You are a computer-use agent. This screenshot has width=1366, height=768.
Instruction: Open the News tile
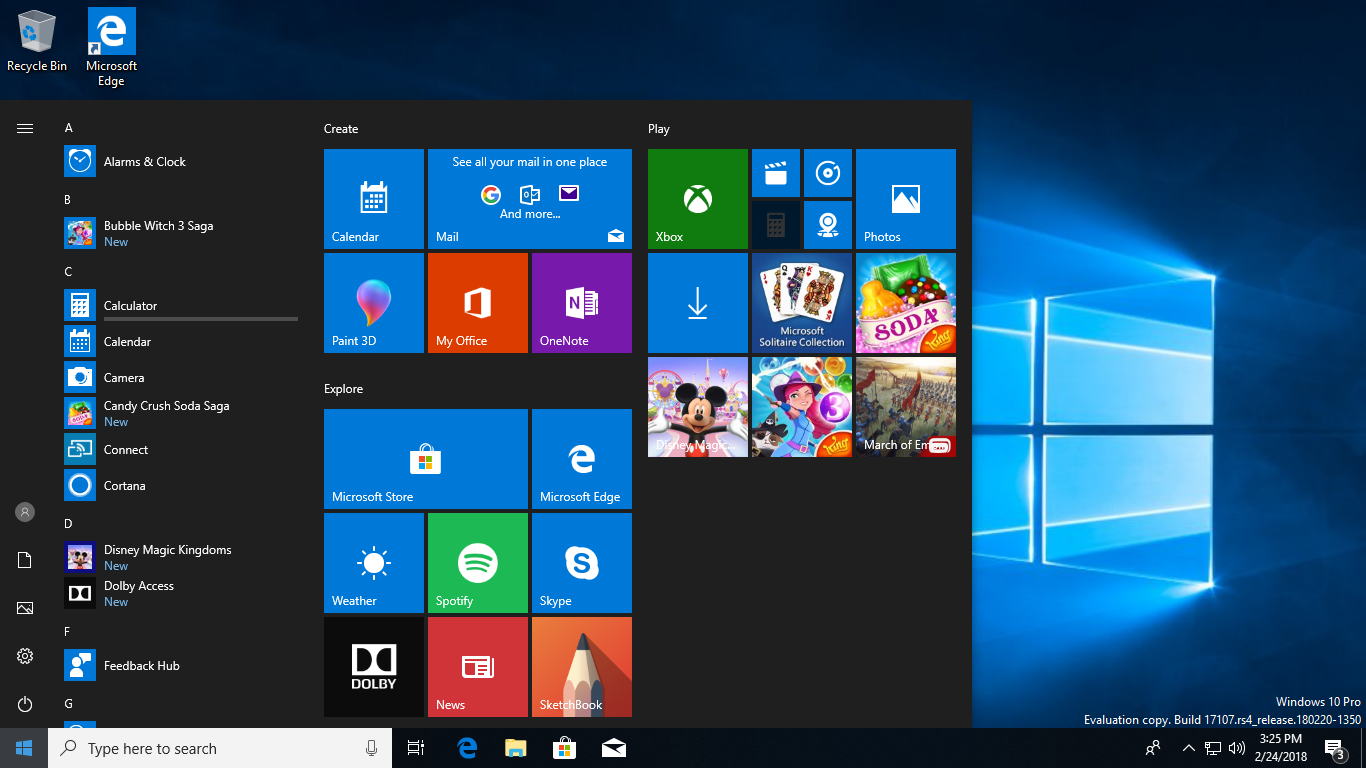click(x=478, y=667)
